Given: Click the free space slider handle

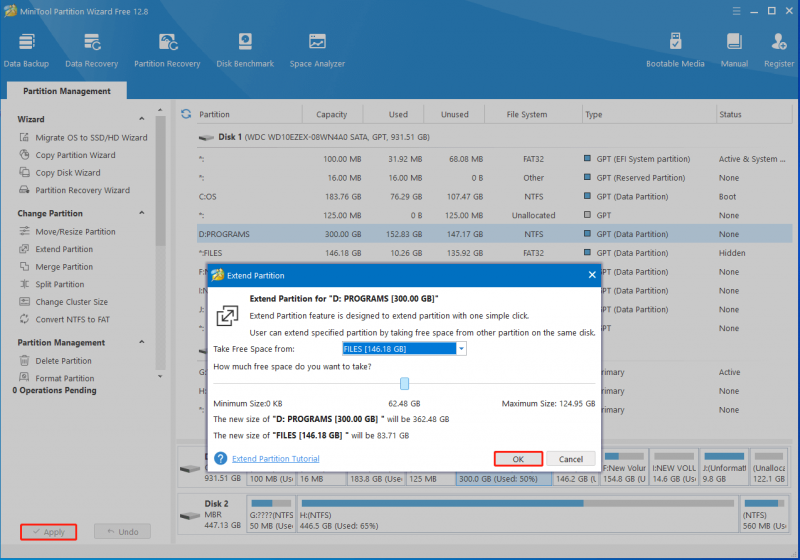Looking at the screenshot, I should (x=405, y=384).
